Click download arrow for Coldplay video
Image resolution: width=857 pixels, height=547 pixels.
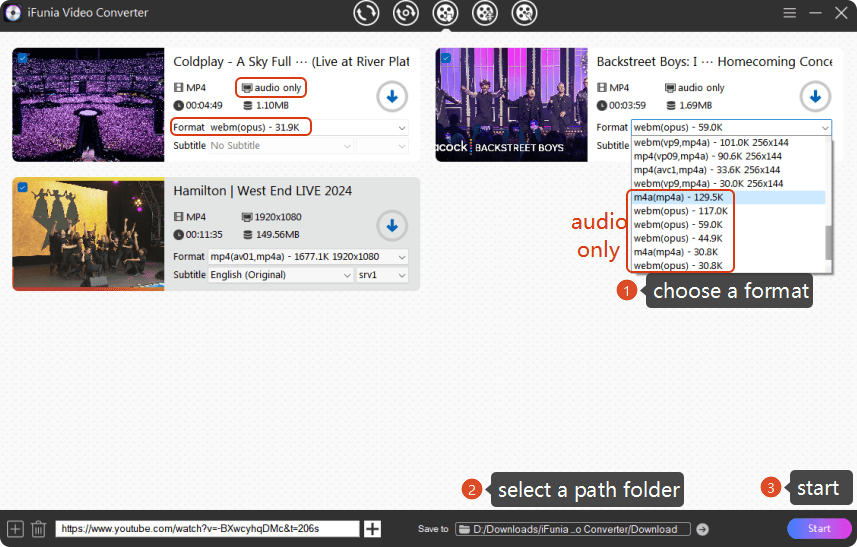[x=392, y=97]
